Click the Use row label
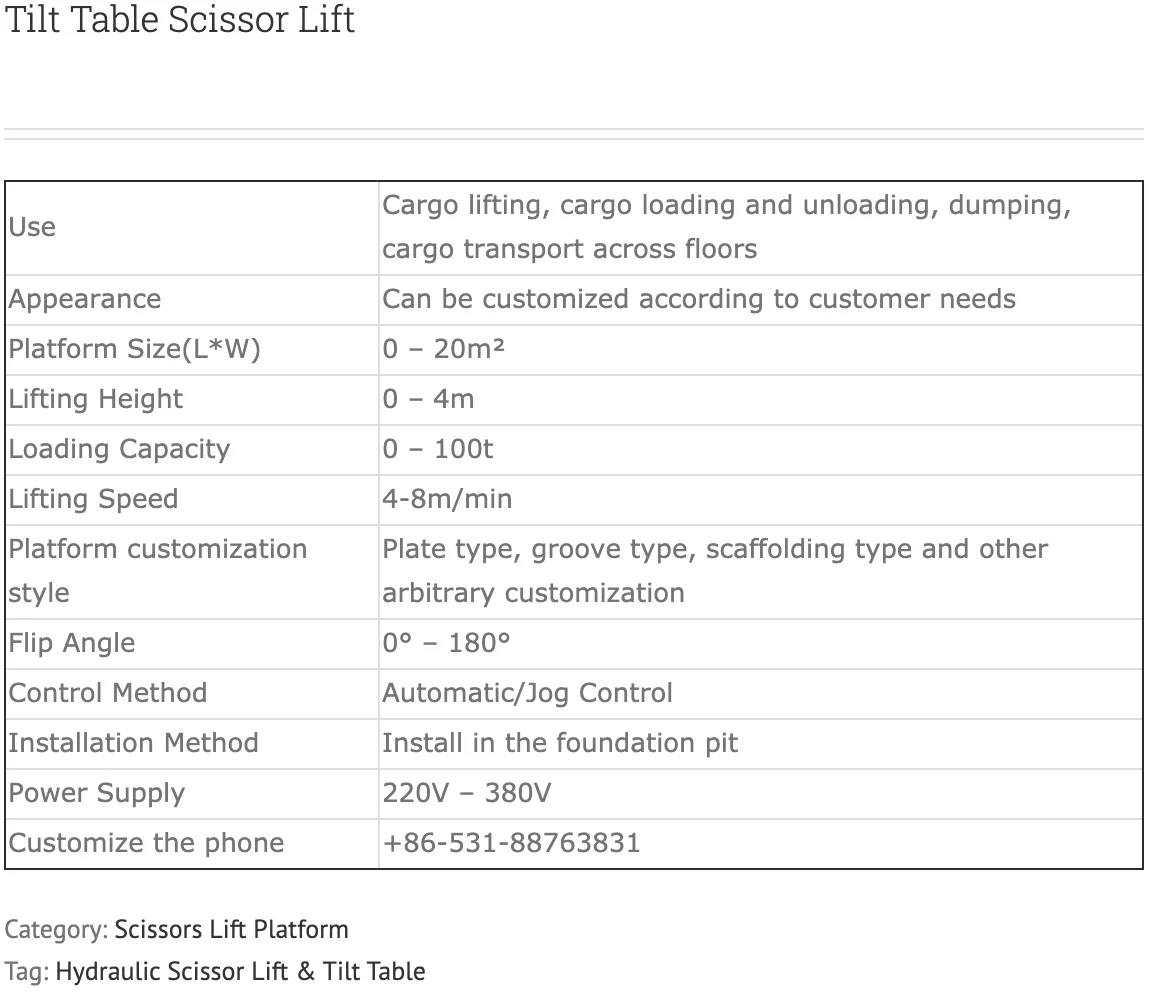Image resolution: width=1154 pixels, height=1002 pixels. click(x=32, y=227)
